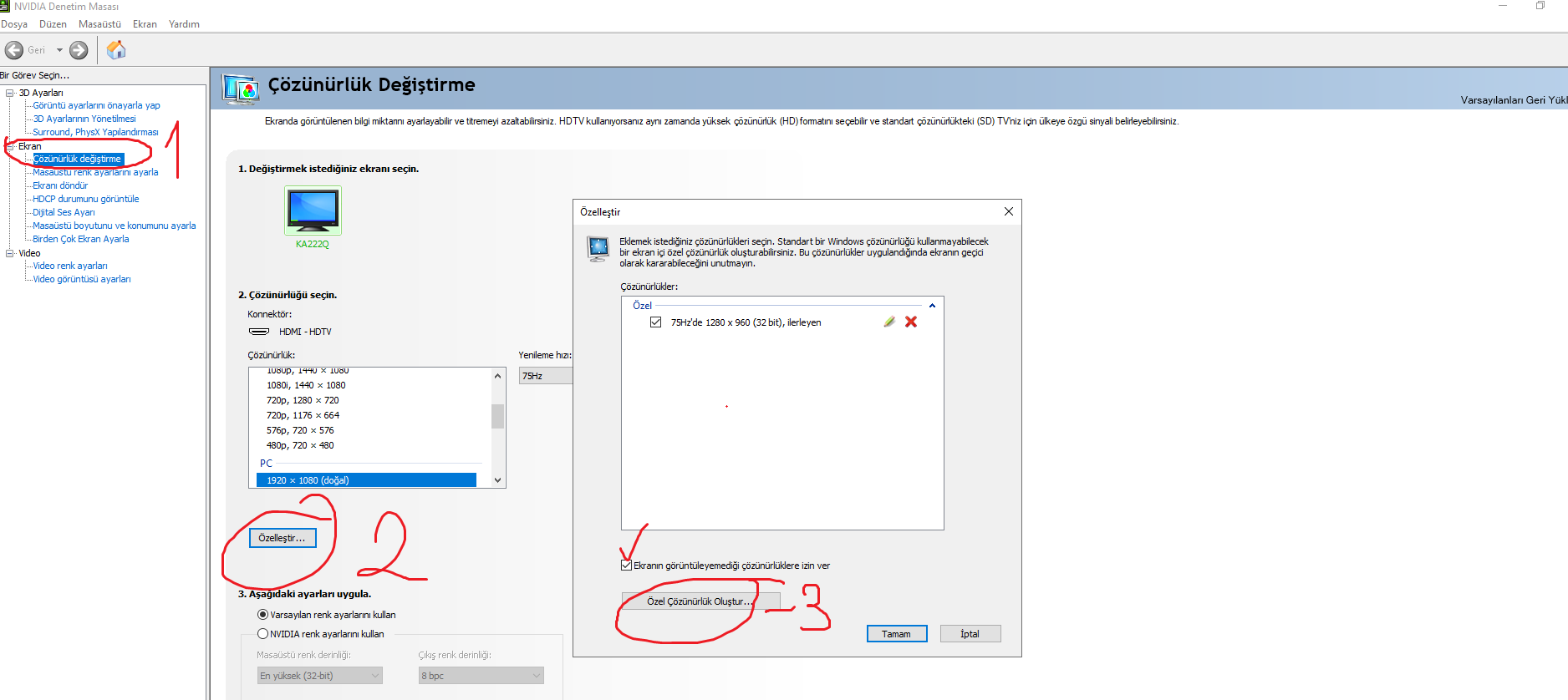1568x700 pixels.
Task: Select '720p, 1176 × 664' resolution
Action: tap(303, 415)
